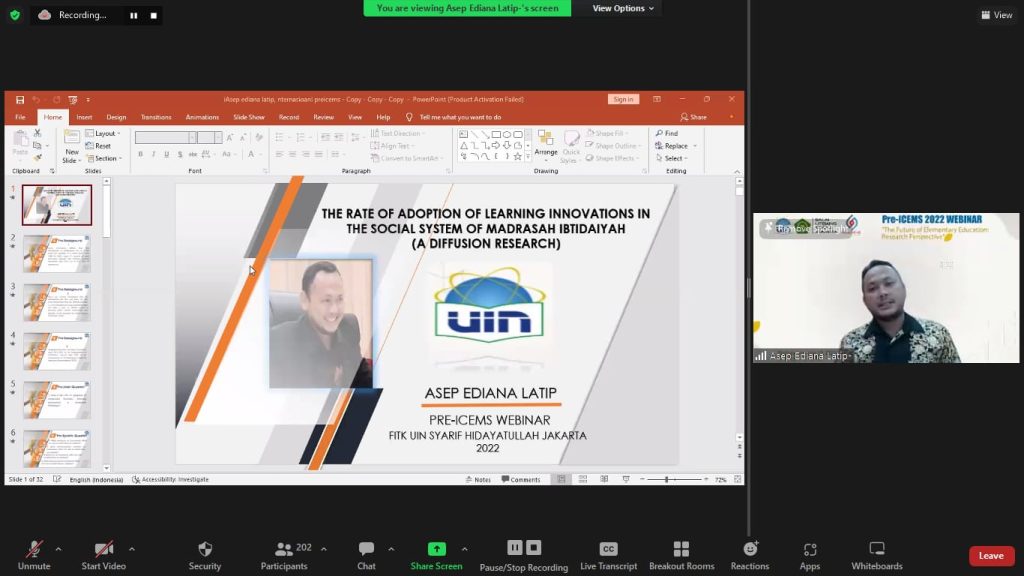The image size is (1024, 576).
Task: Switch to the Slide Show ribbon tab
Action: click(249, 118)
